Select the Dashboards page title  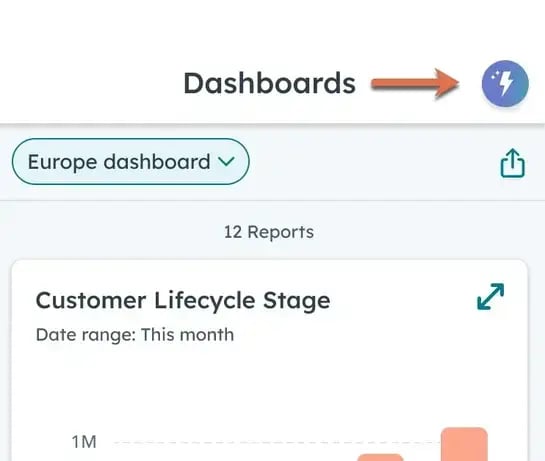coord(269,83)
